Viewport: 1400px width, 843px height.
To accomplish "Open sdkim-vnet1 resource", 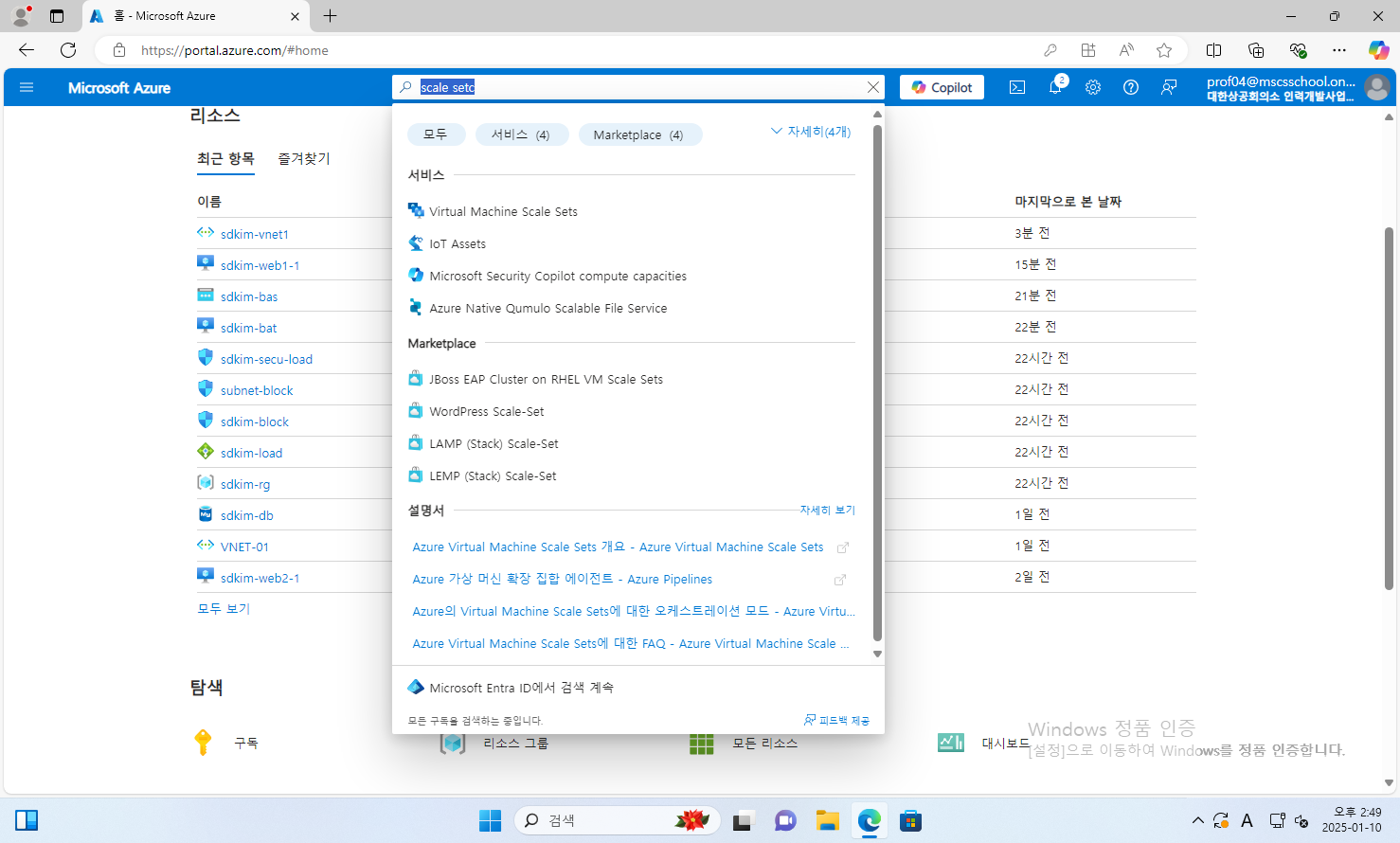I will tap(255, 234).
